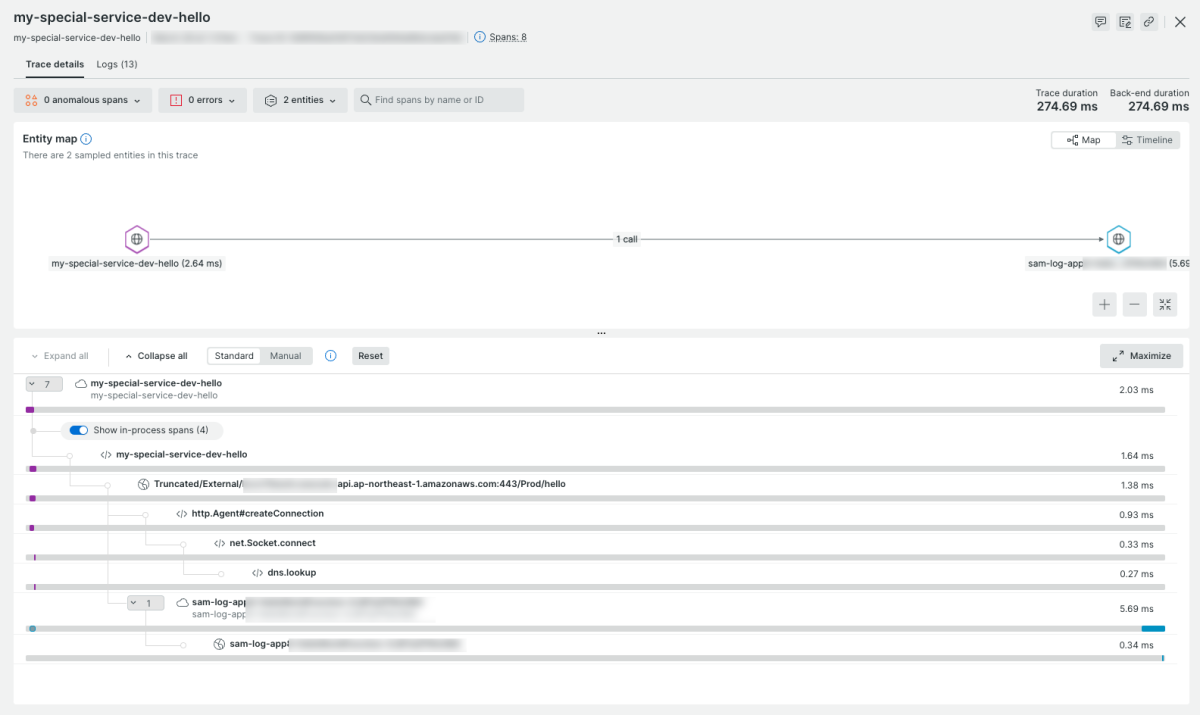
Task: Select the sam-log-app node in entity map
Action: coord(1119,239)
